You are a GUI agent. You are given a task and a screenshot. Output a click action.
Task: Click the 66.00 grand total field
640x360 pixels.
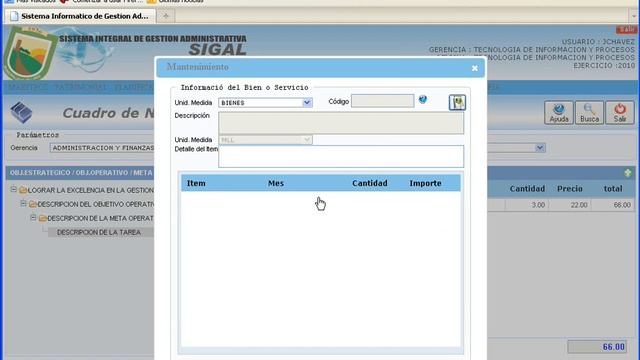click(x=597, y=347)
